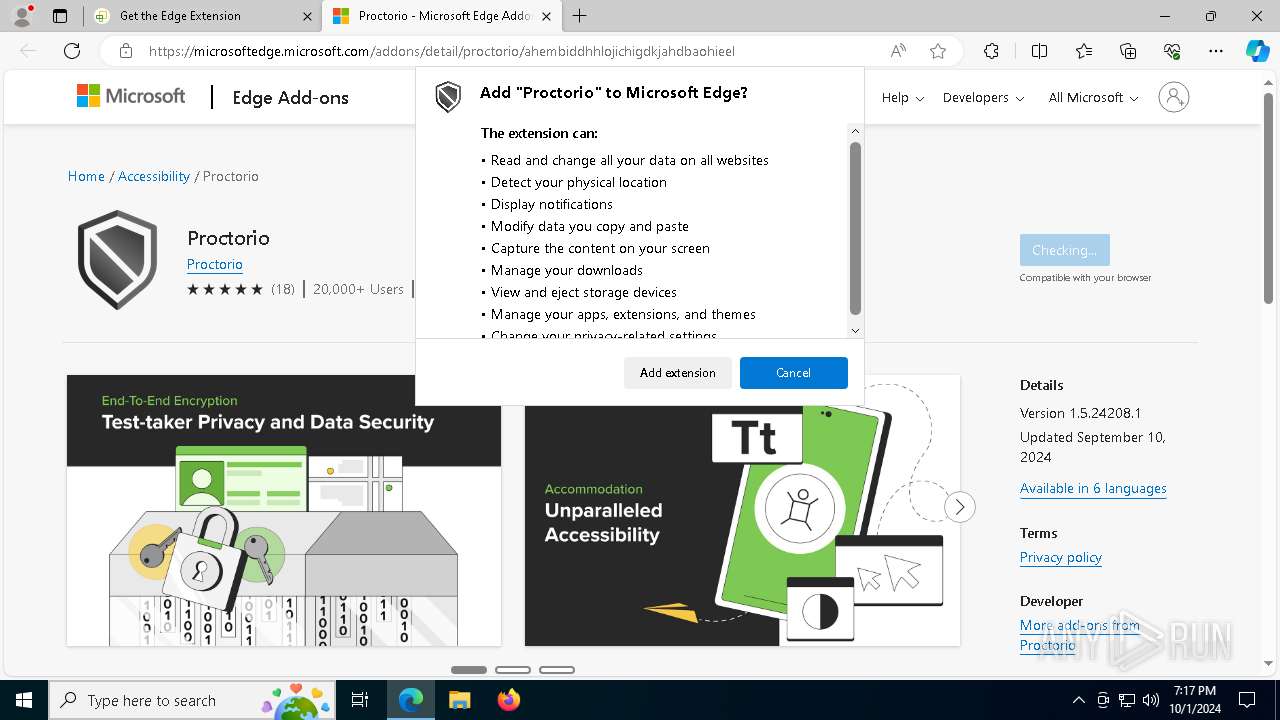
Task: Select the second carousel page indicator
Action: 513,670
